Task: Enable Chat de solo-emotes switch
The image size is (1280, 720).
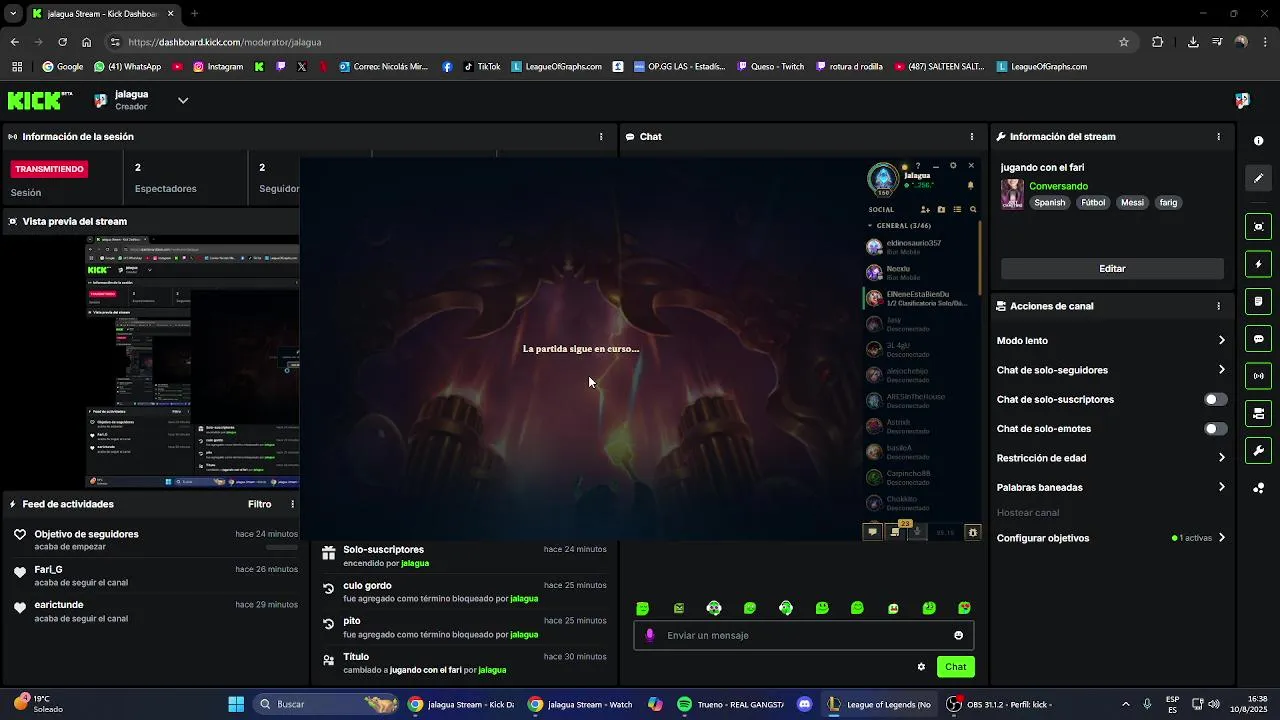Action: 1215,429
